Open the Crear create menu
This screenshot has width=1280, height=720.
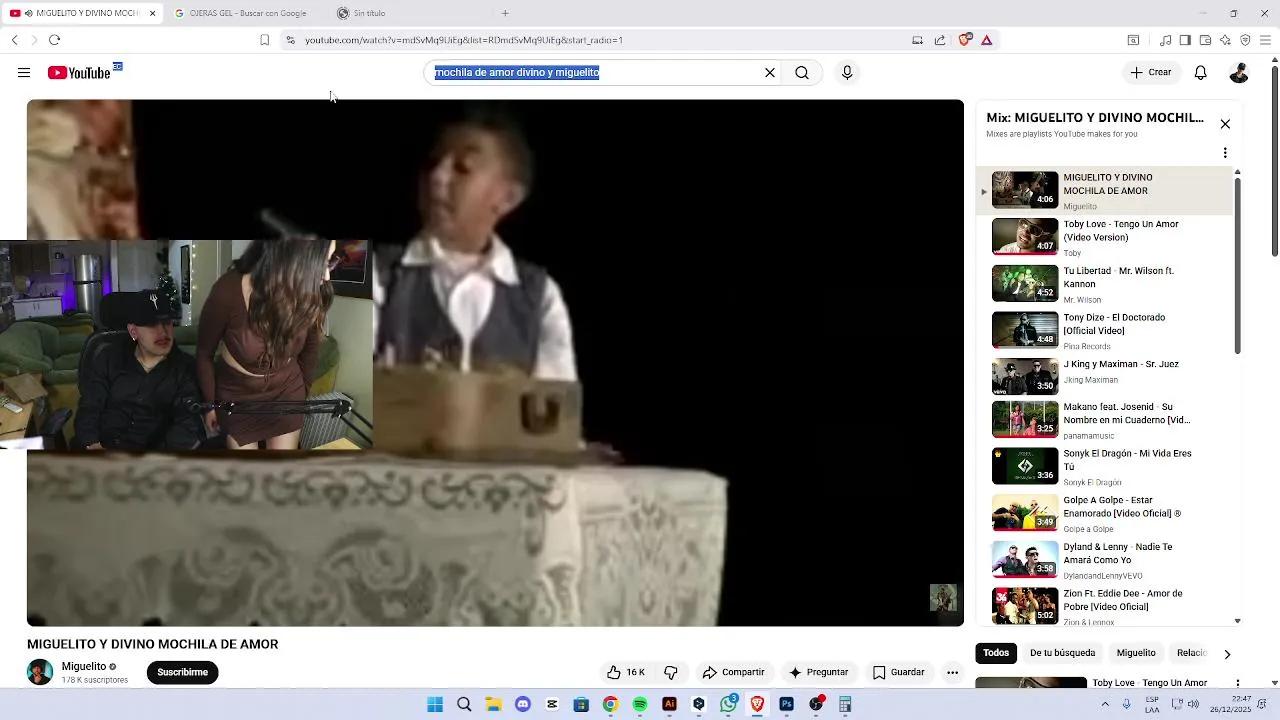pos(1151,73)
